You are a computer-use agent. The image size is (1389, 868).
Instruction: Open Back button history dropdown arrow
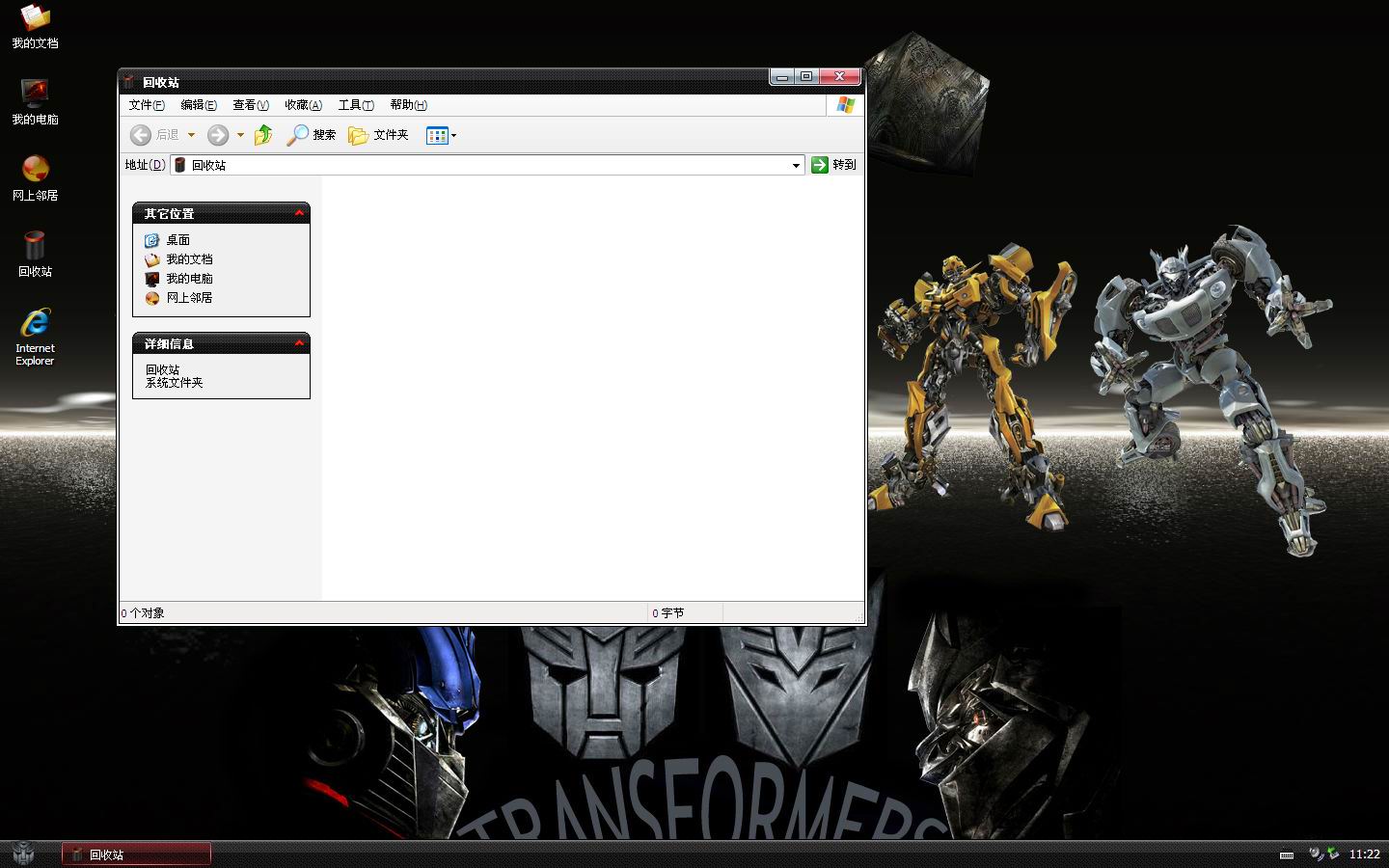tap(191, 135)
